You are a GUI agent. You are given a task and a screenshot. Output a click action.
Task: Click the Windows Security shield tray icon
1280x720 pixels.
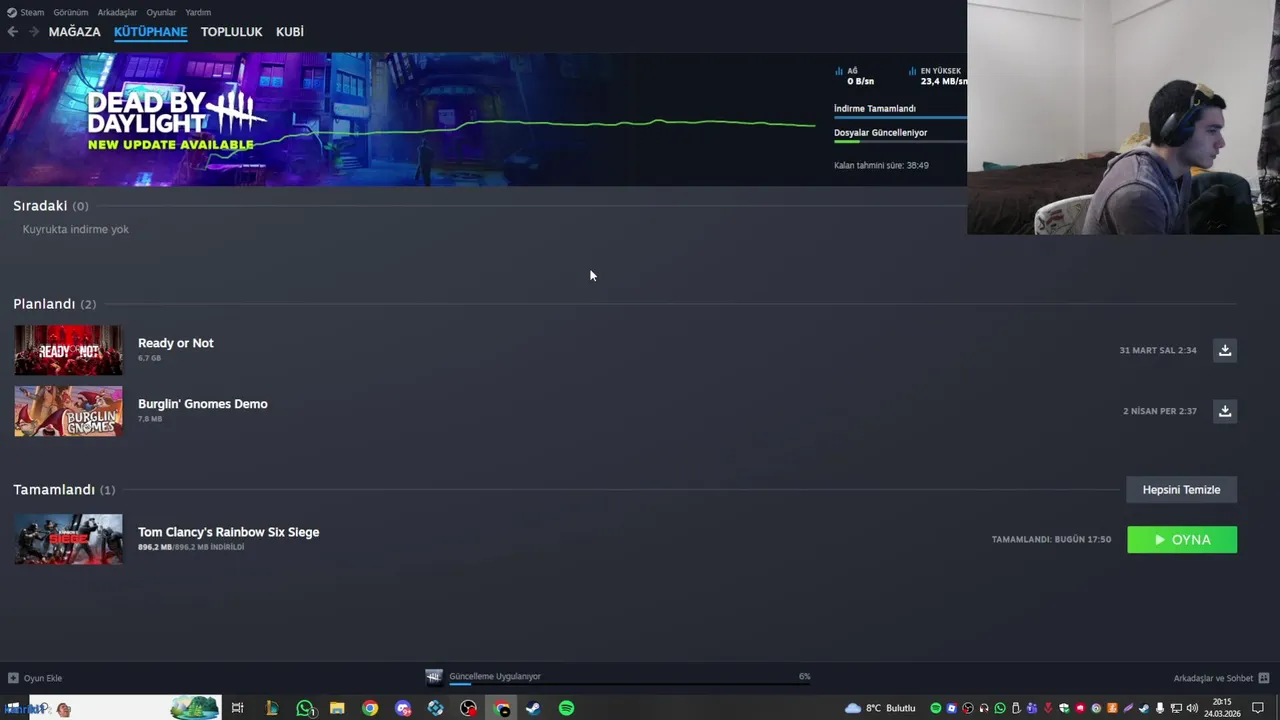pyautogui.click(x=1064, y=708)
